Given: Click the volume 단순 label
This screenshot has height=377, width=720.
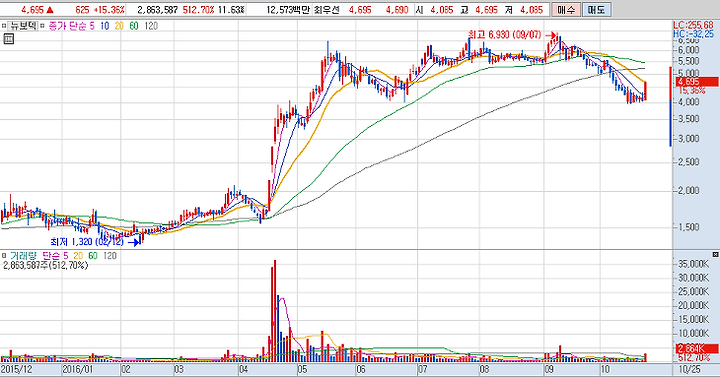Looking at the screenshot, I should (51, 256).
